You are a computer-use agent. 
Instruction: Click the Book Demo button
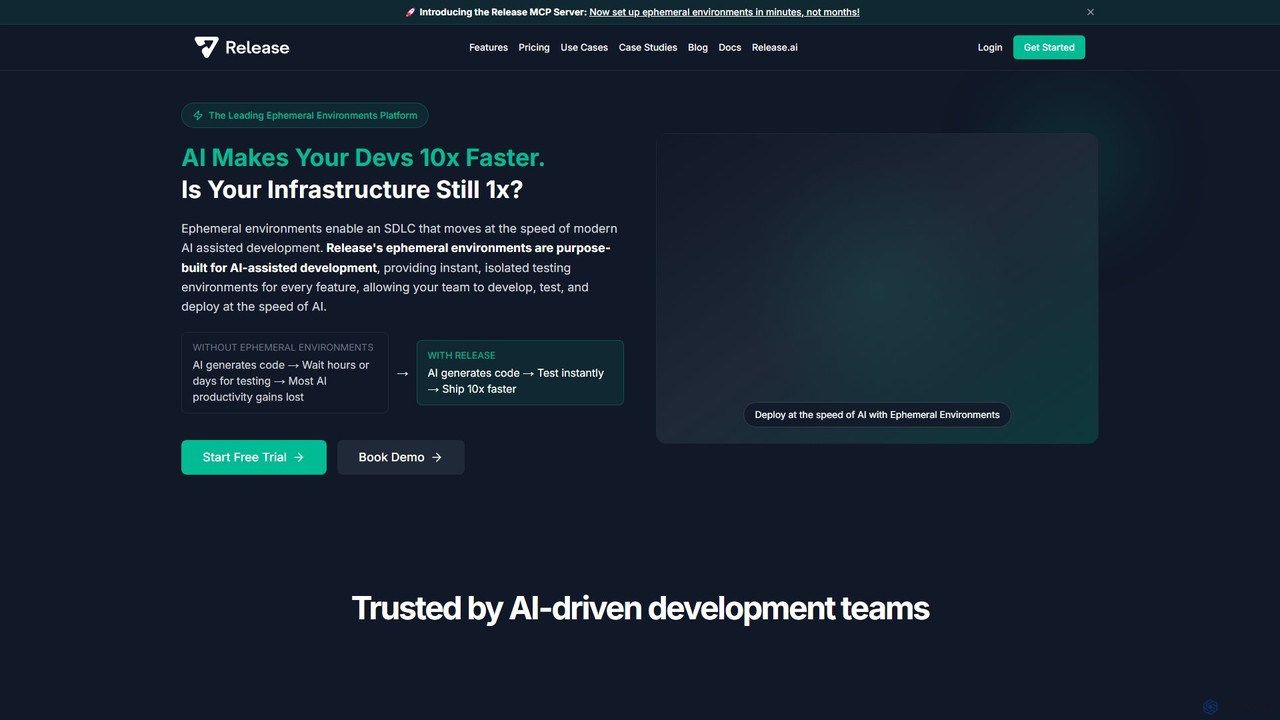coord(401,457)
